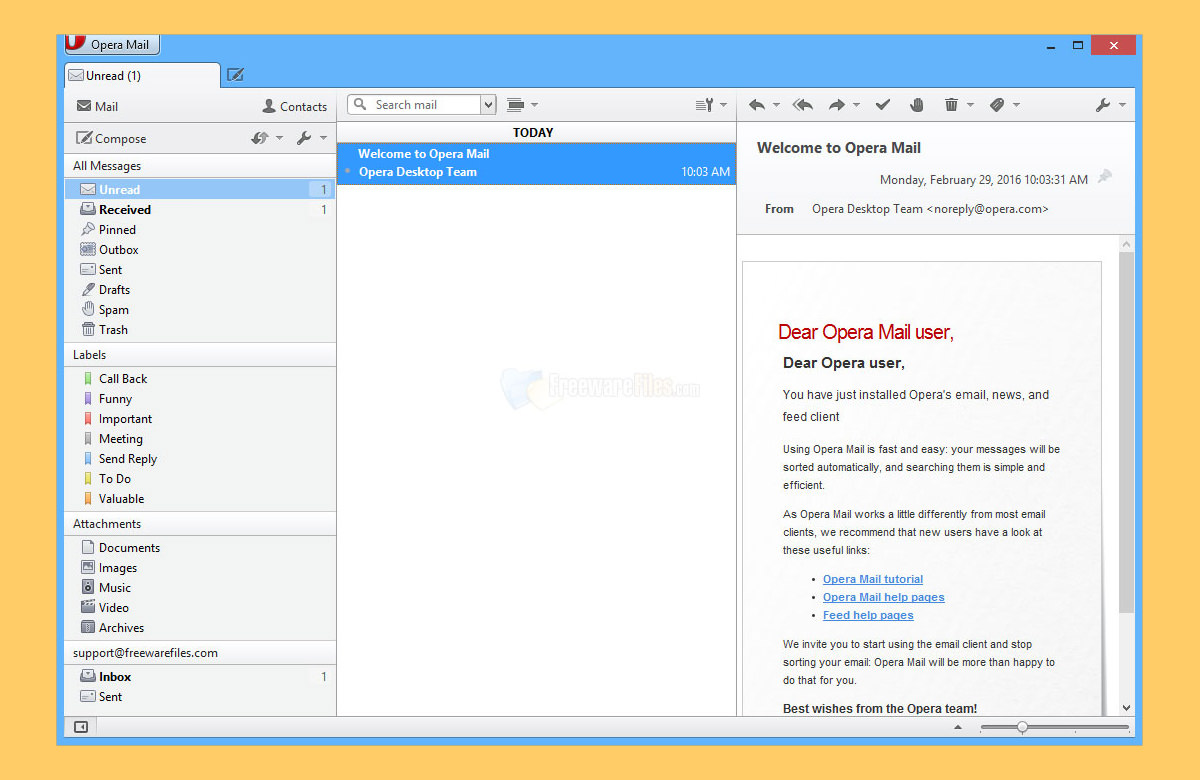Image resolution: width=1200 pixels, height=780 pixels.
Task: Select the Unread folder
Action: click(200, 190)
